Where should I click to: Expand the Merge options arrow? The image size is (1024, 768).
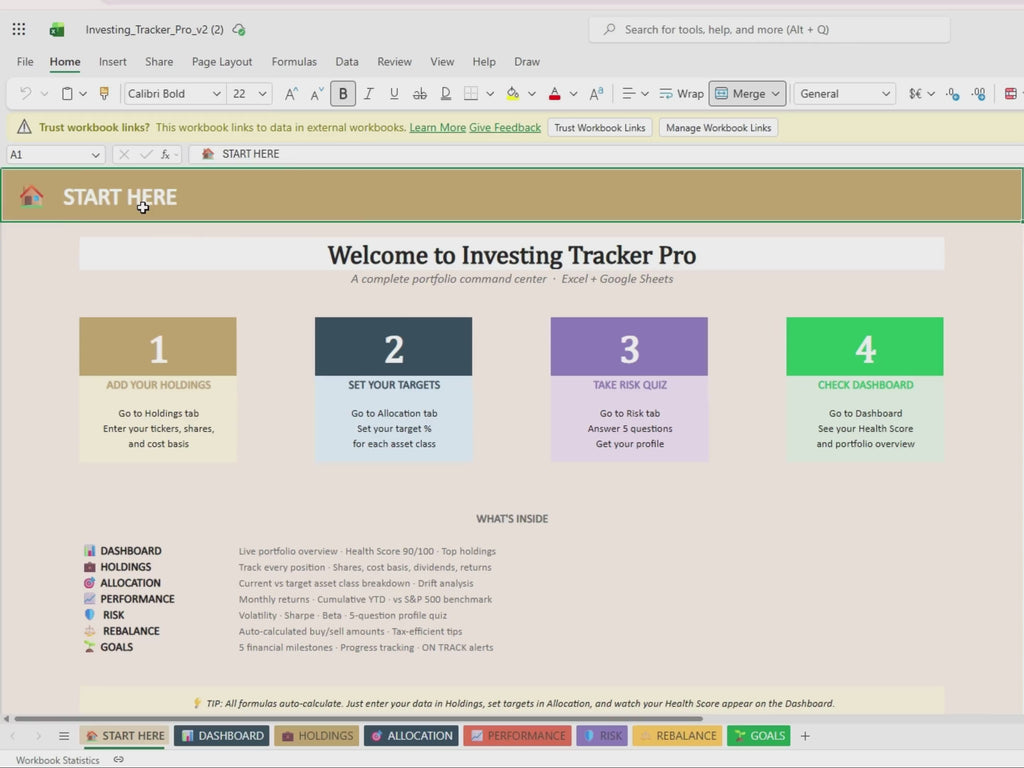coord(776,93)
